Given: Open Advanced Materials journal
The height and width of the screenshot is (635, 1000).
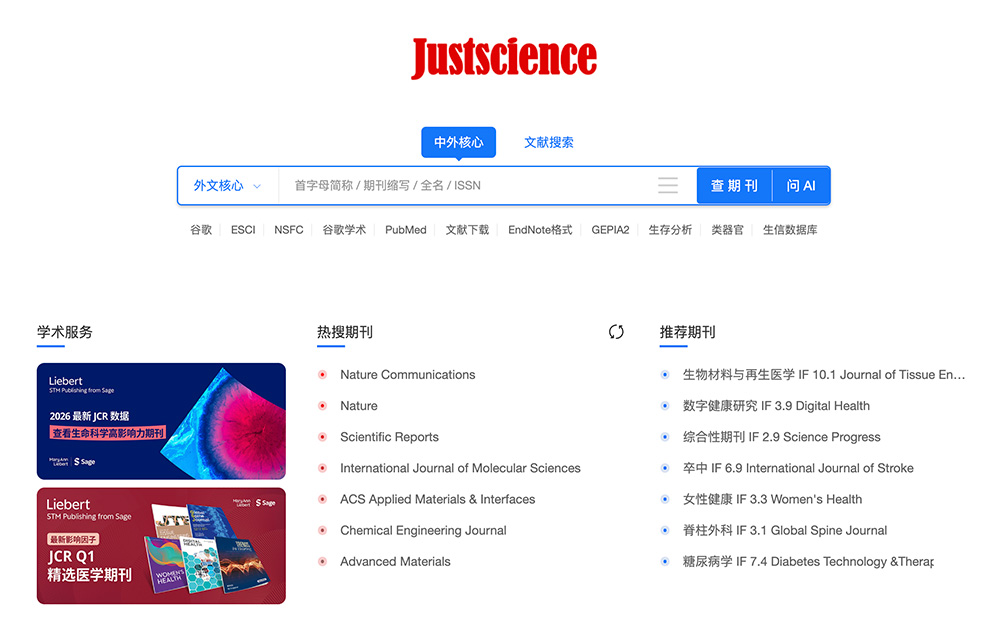Looking at the screenshot, I should 395,562.
